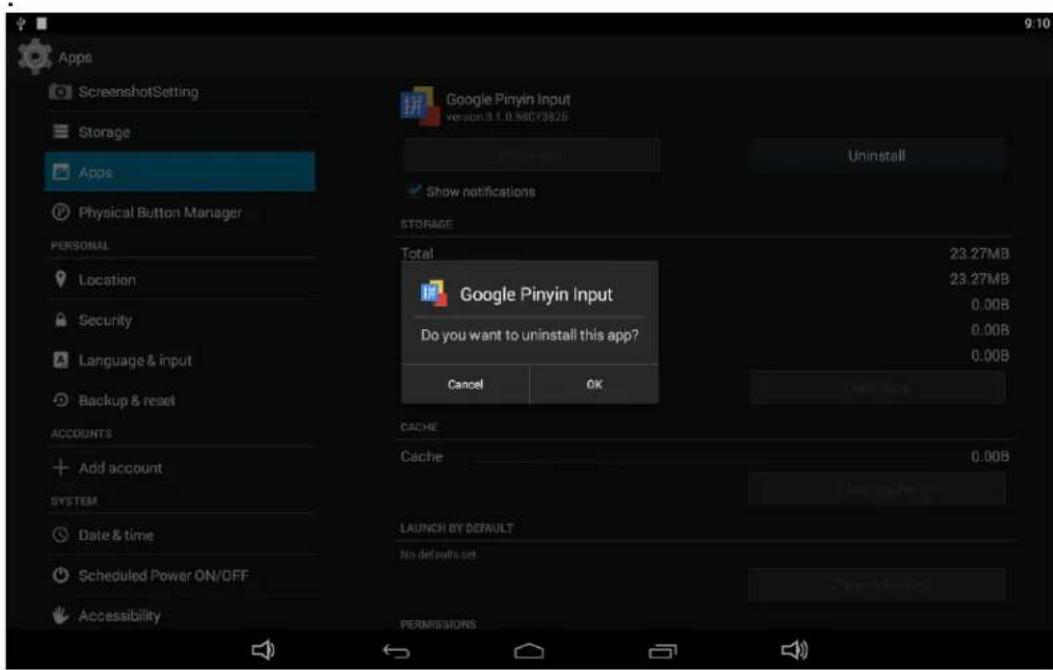The width and height of the screenshot is (1053, 670).
Task: Open the Storage settings entry
Action: pos(180,132)
